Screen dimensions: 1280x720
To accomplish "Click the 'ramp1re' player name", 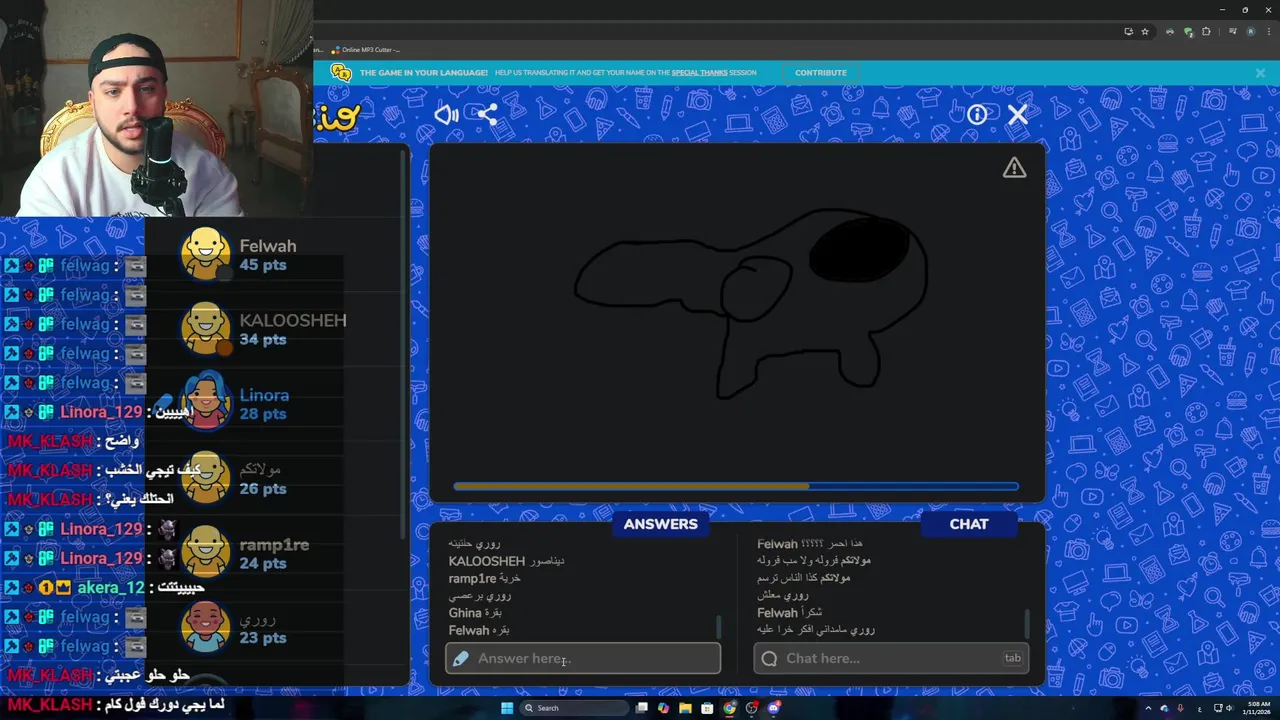I will pos(274,545).
